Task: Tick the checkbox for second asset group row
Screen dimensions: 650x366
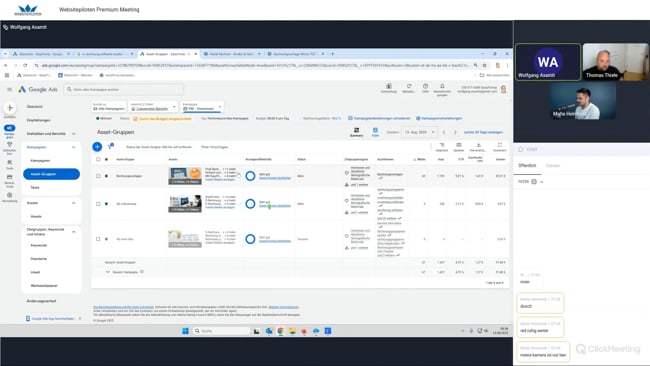Action: pos(98,204)
